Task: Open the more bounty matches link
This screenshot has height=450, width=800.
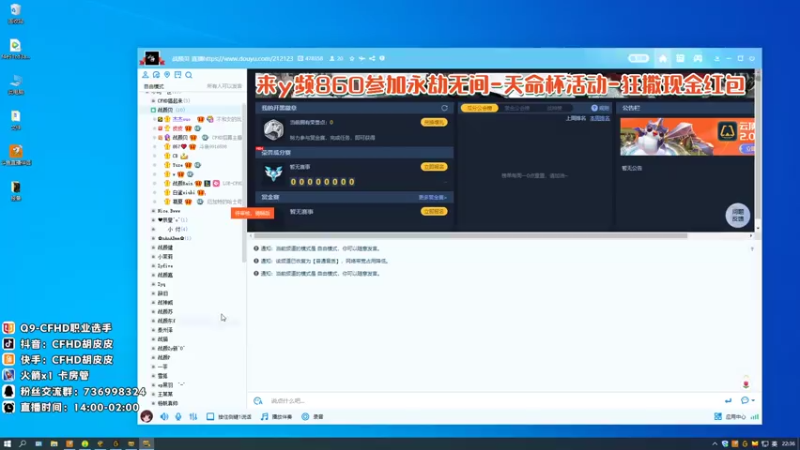Action: tap(433, 197)
